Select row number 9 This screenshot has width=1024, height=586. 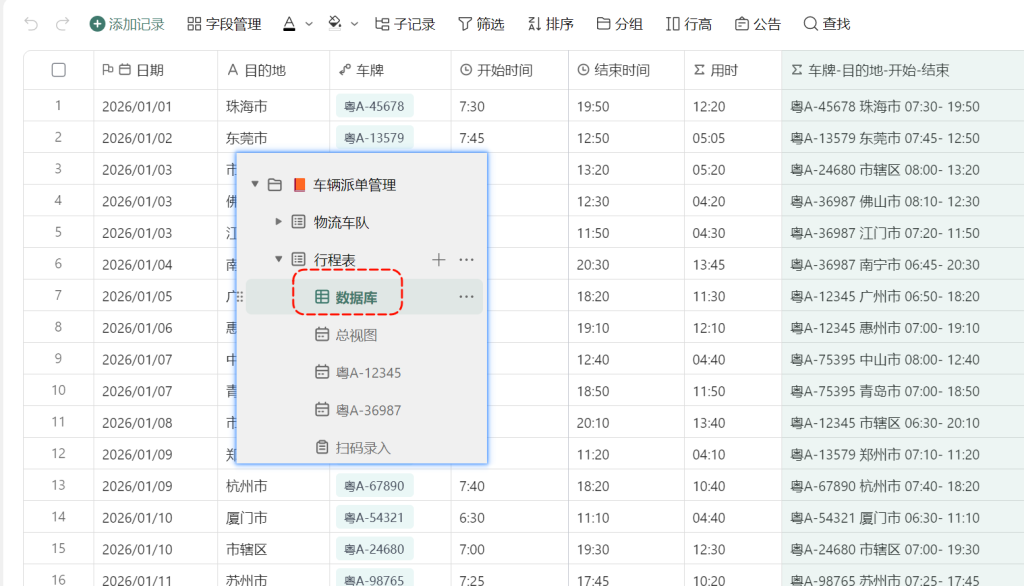pos(58,359)
